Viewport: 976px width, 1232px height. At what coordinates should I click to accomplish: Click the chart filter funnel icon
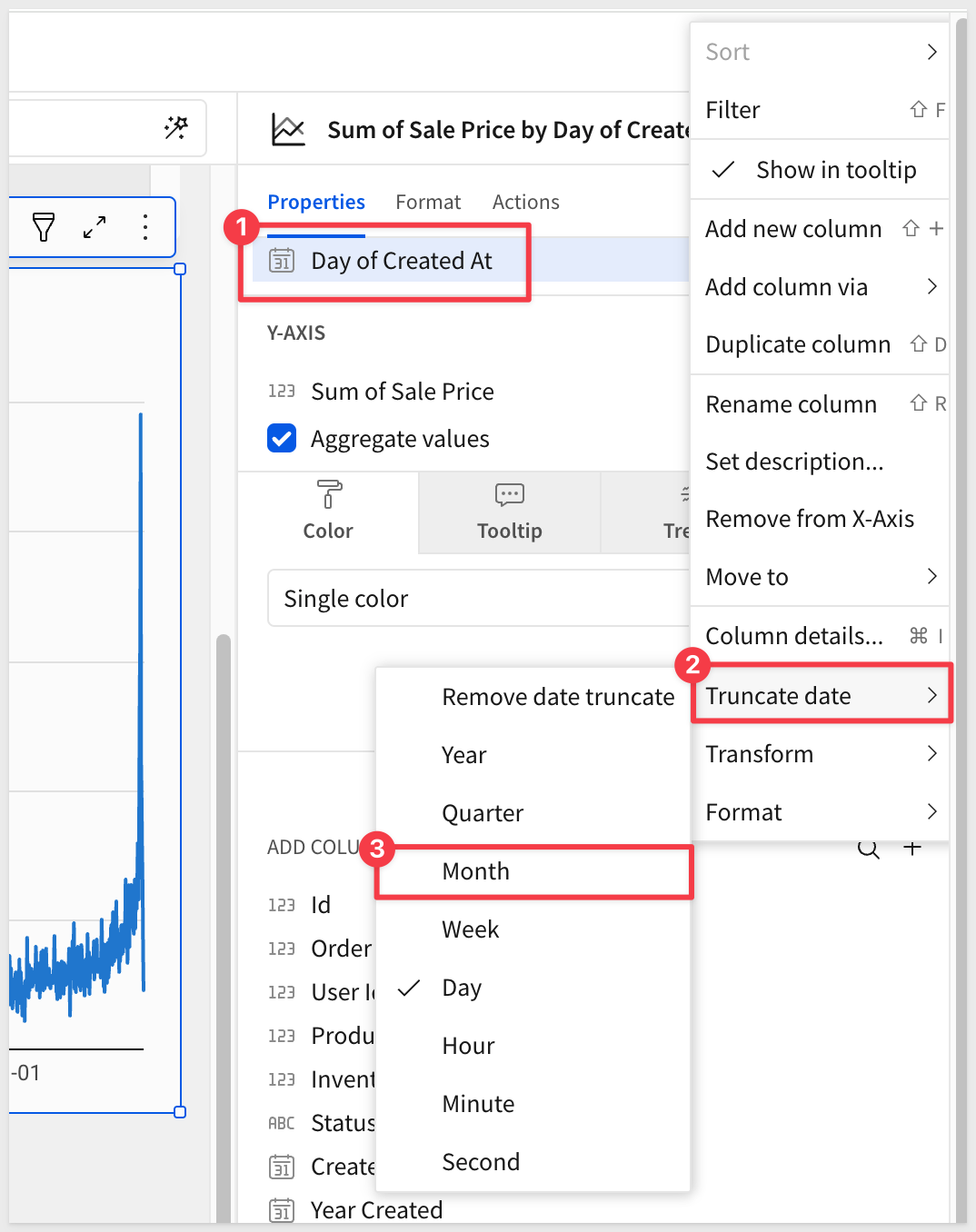pos(44,227)
